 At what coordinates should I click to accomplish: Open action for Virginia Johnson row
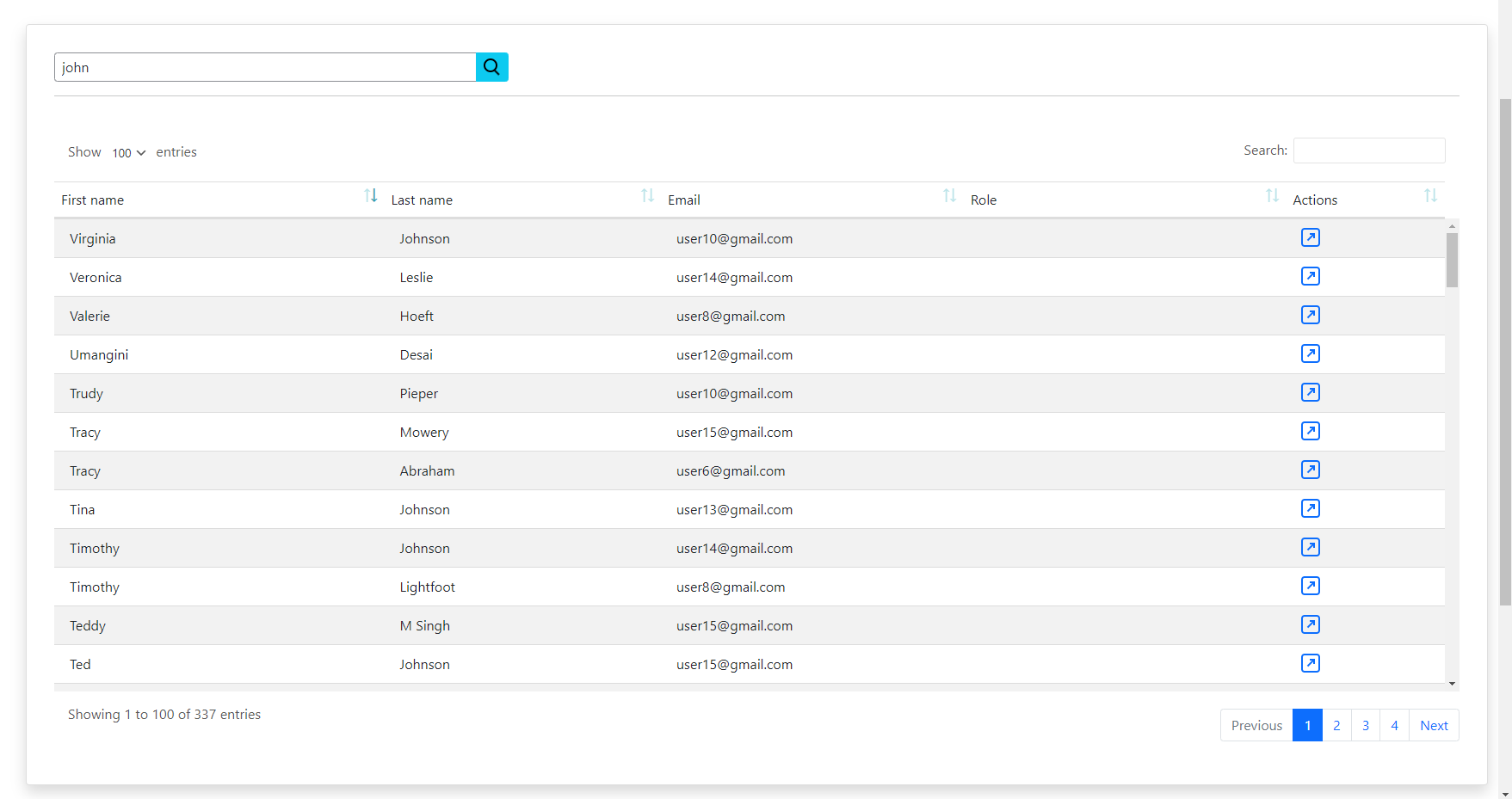1310,237
